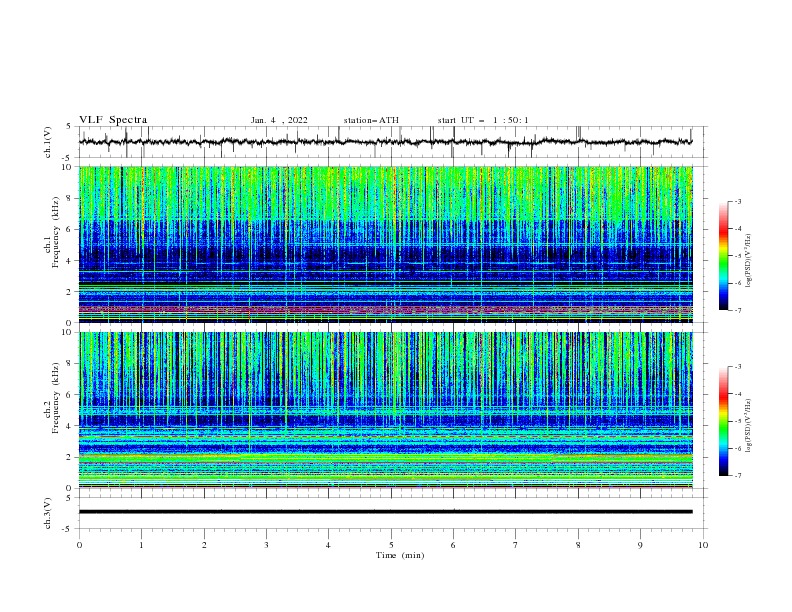This screenshot has height=612, width=792.
Task: Click time axis tick label 3
Action: click(266, 545)
